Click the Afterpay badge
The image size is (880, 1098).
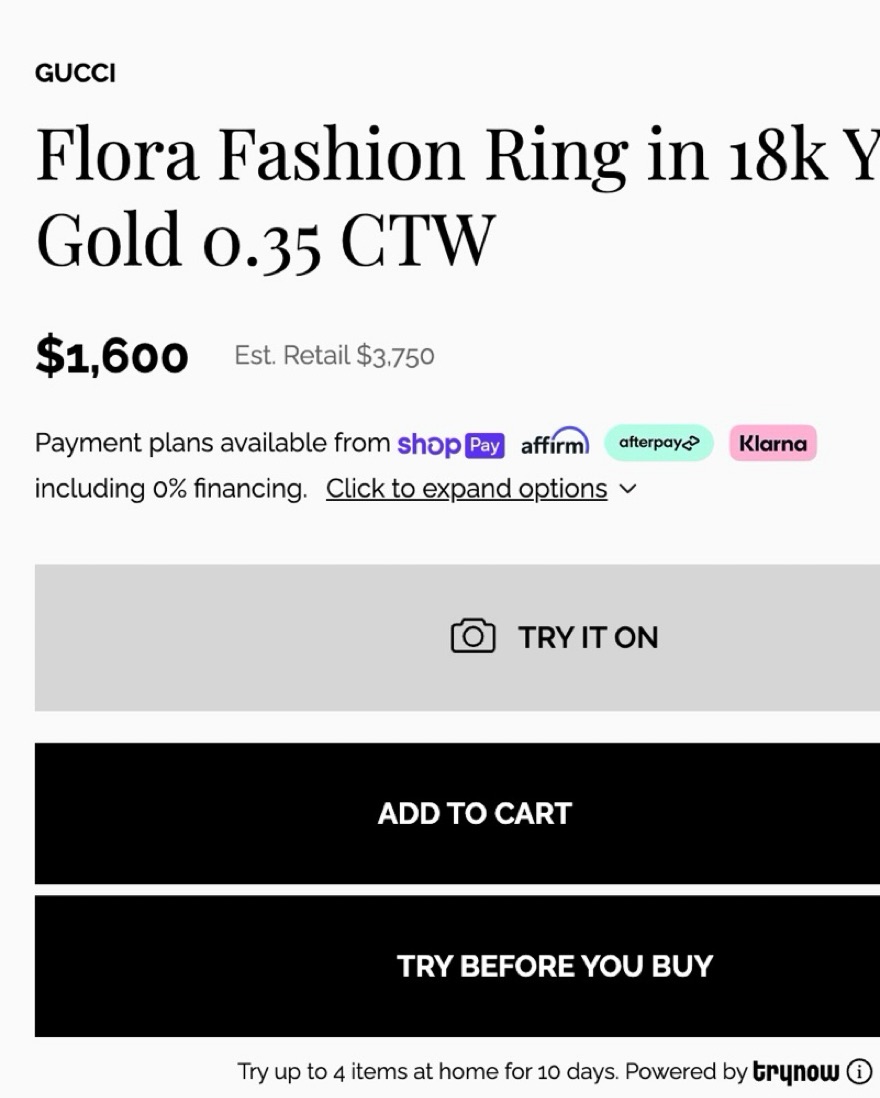pyautogui.click(x=658, y=442)
